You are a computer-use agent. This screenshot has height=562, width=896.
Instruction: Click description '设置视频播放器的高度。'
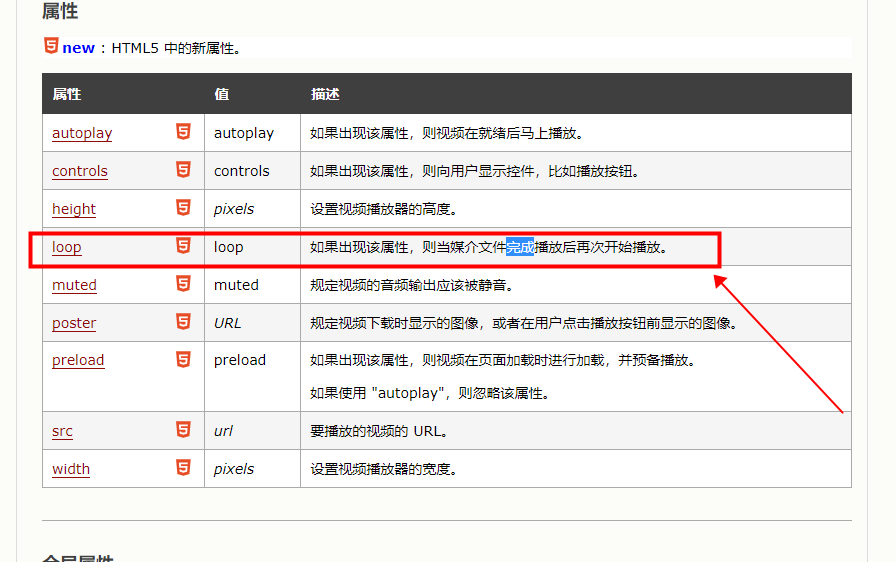point(384,209)
